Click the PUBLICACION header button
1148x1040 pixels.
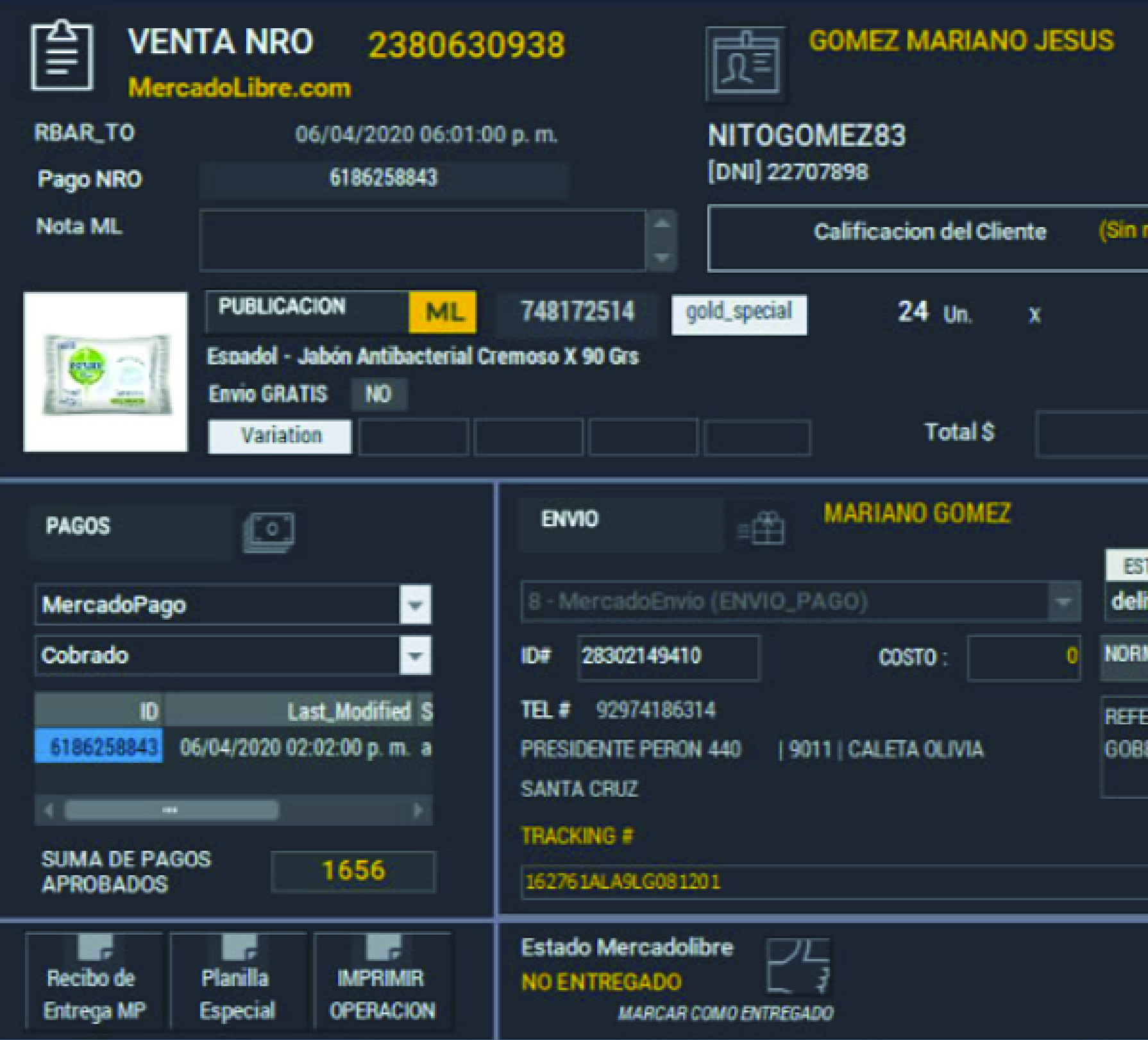pyautogui.click(x=307, y=312)
